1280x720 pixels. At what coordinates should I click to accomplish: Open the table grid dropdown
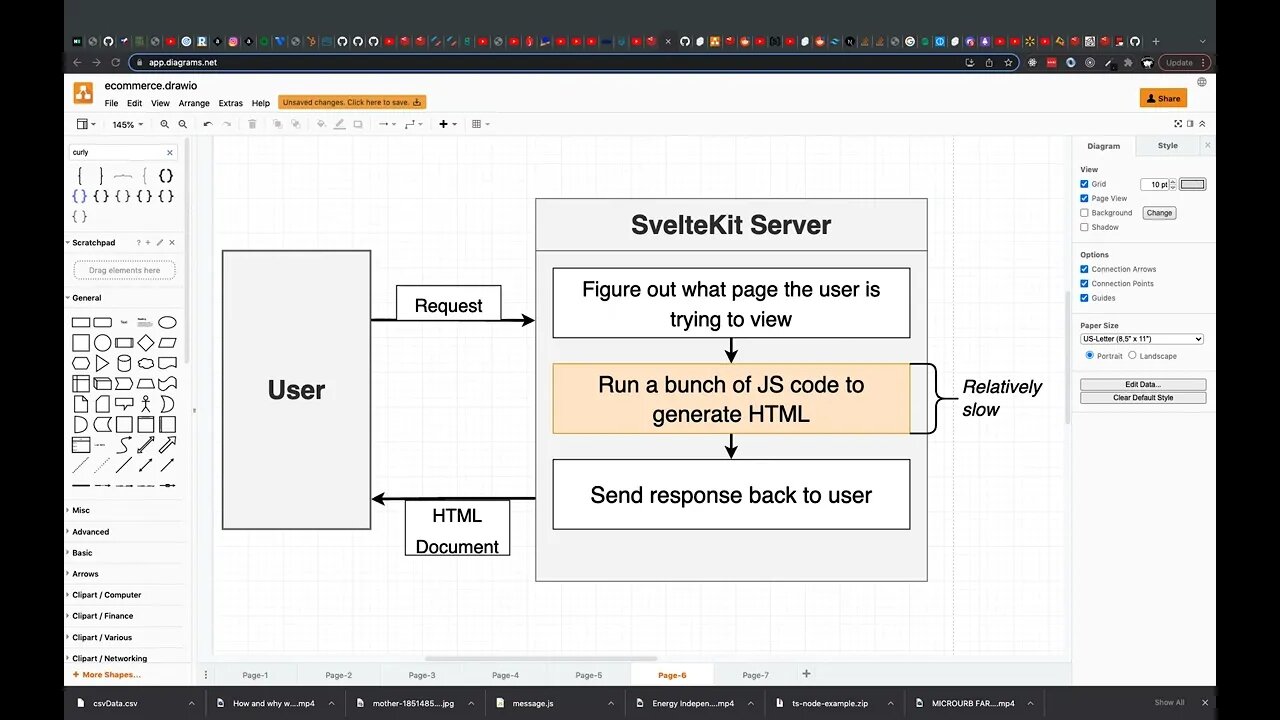pos(480,124)
